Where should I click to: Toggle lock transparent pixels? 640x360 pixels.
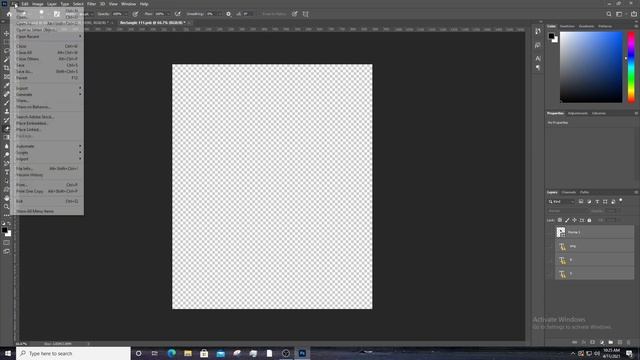coord(560,220)
